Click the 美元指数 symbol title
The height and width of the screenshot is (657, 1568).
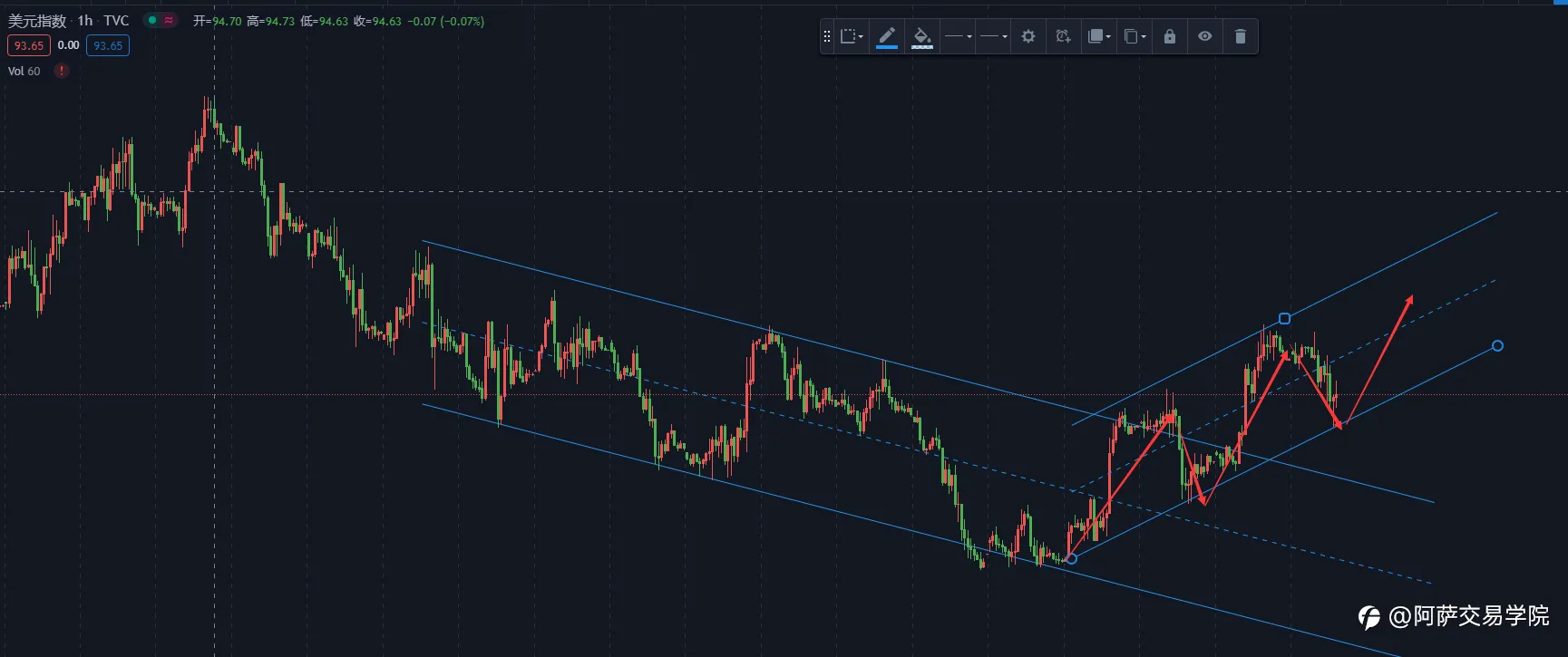[37, 20]
